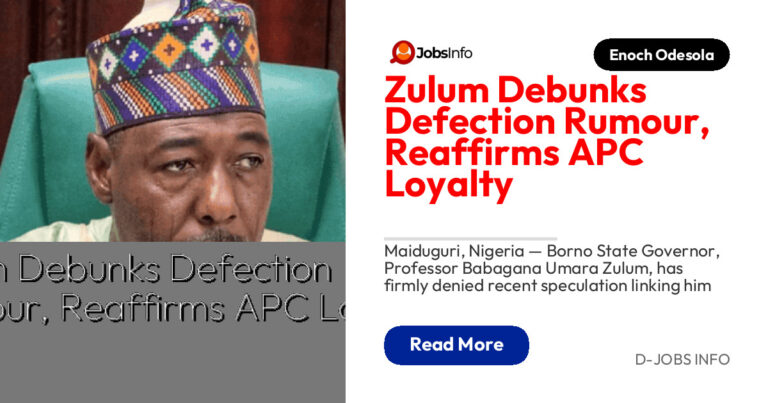Click the empty grey area below the caption

click(x=172, y=367)
